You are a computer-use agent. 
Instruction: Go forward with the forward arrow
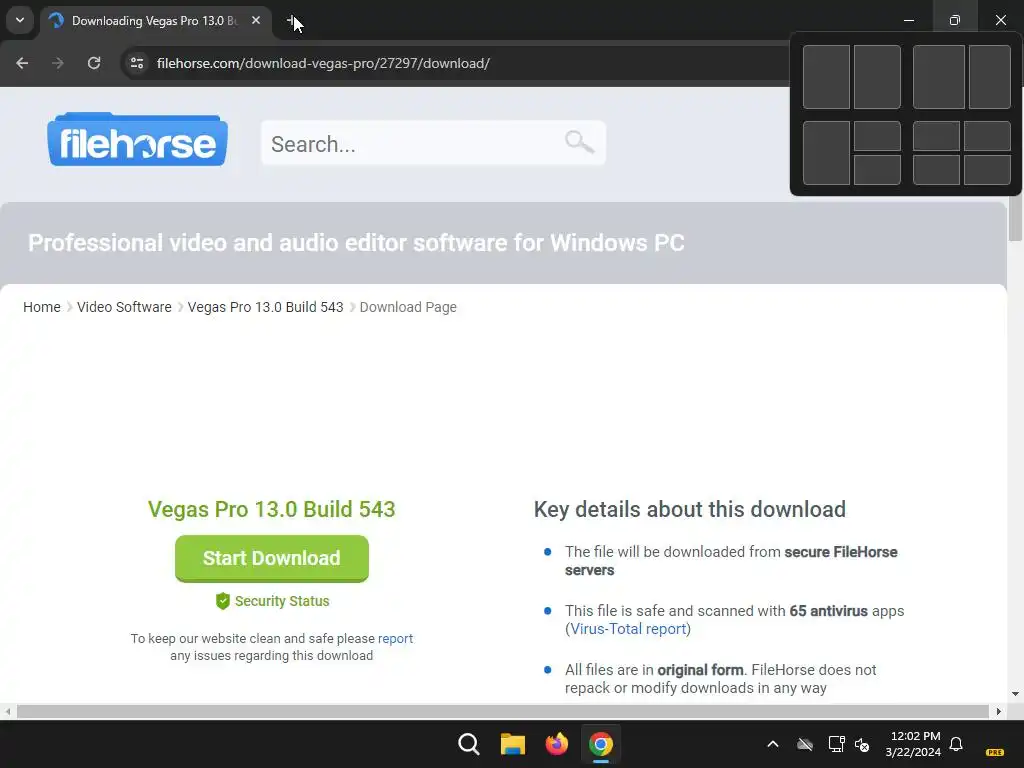(58, 63)
